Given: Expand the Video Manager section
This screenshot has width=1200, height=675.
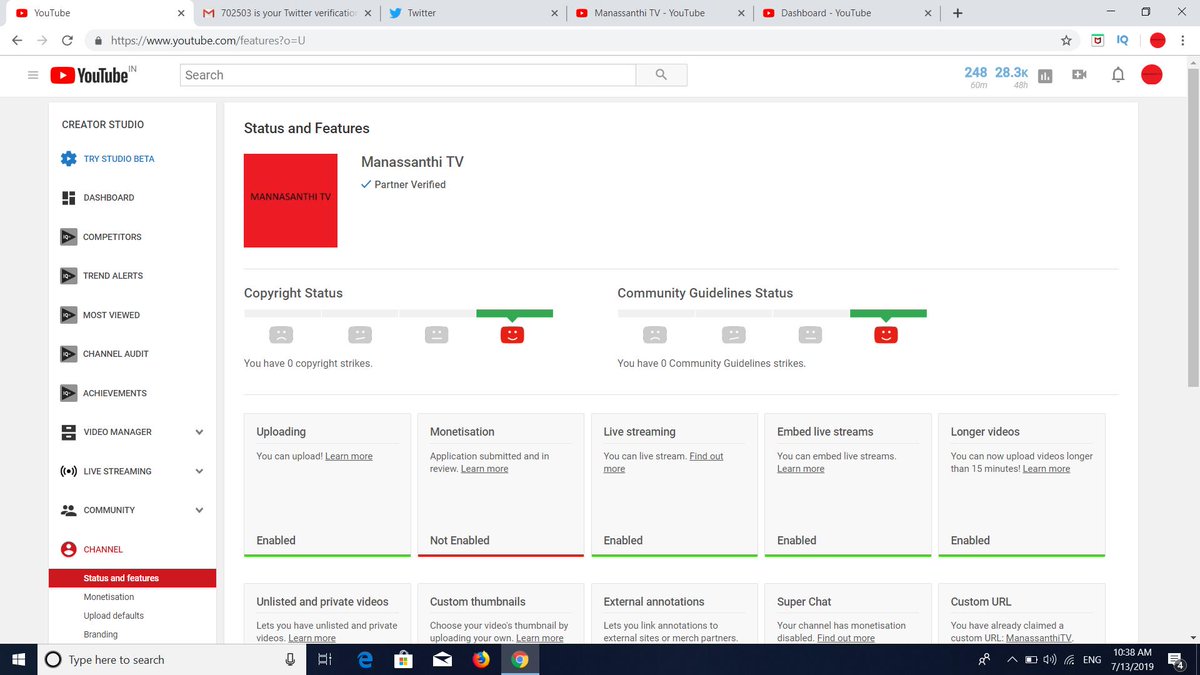Looking at the screenshot, I should tap(199, 432).
